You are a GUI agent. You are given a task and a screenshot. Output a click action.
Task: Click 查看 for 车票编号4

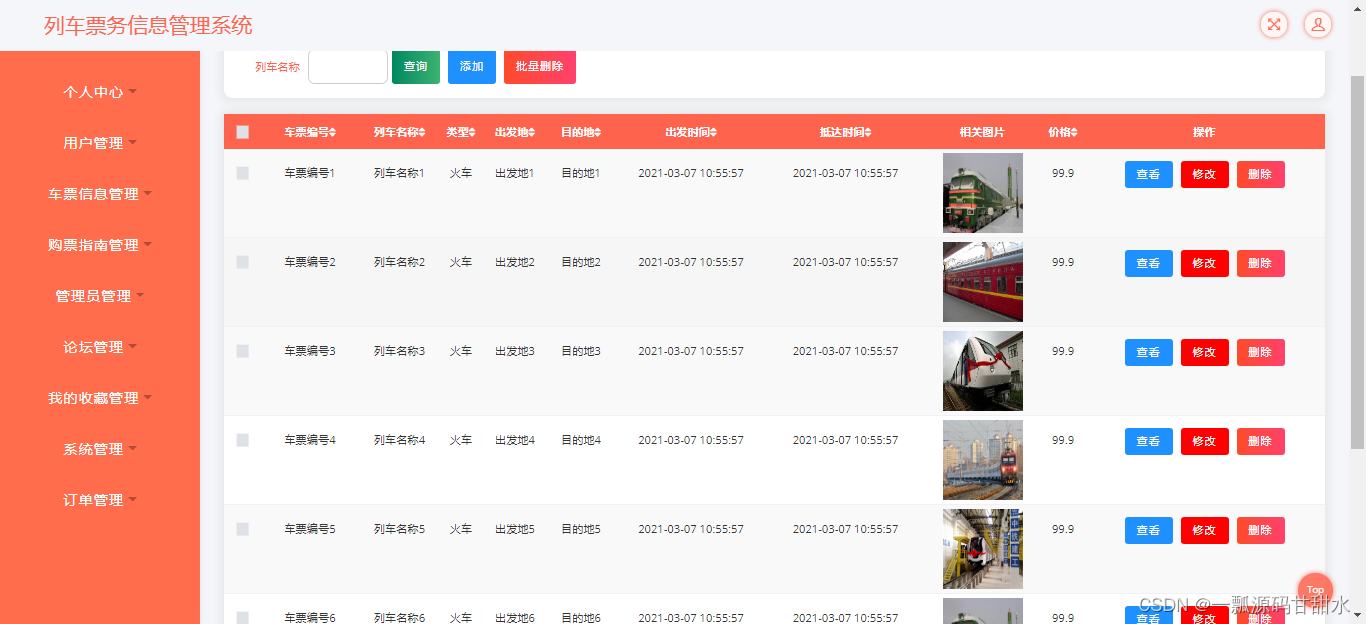pos(1149,442)
